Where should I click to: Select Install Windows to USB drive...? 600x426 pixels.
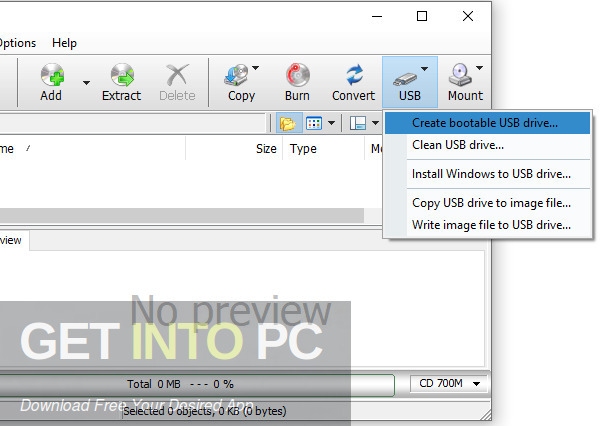tap(487, 174)
